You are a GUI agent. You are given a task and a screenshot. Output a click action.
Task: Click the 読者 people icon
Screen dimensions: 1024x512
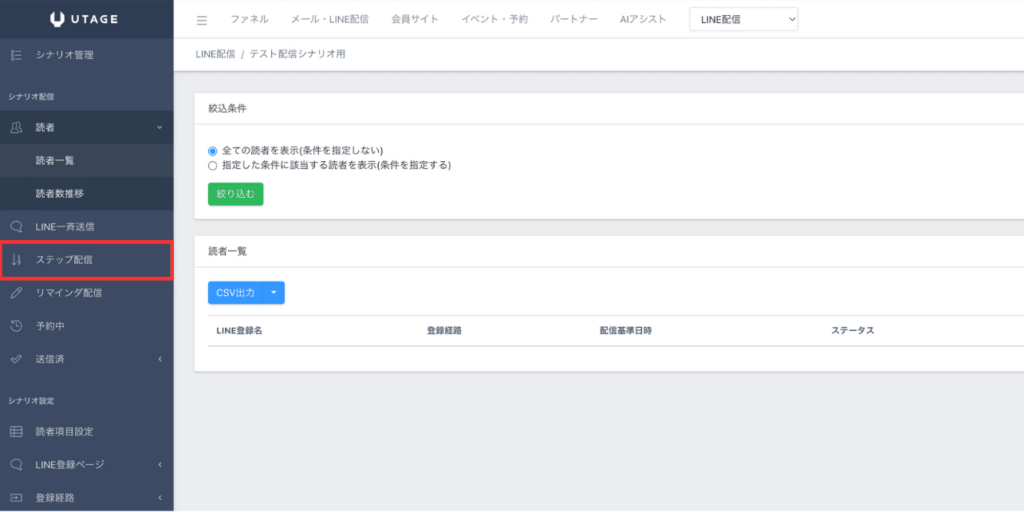click(17, 127)
